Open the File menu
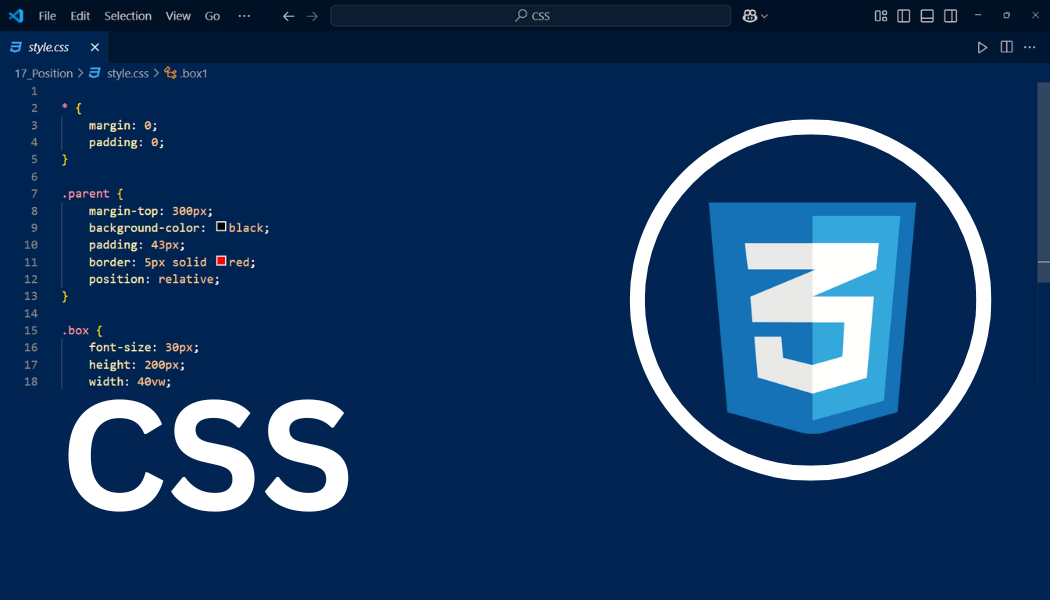This screenshot has width=1050, height=600. [47, 15]
